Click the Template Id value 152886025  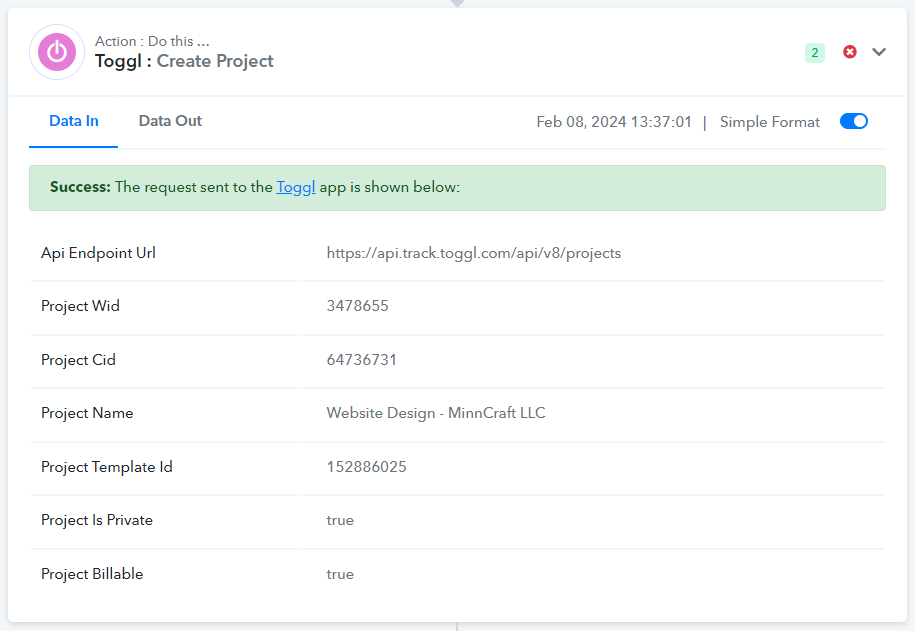(366, 466)
